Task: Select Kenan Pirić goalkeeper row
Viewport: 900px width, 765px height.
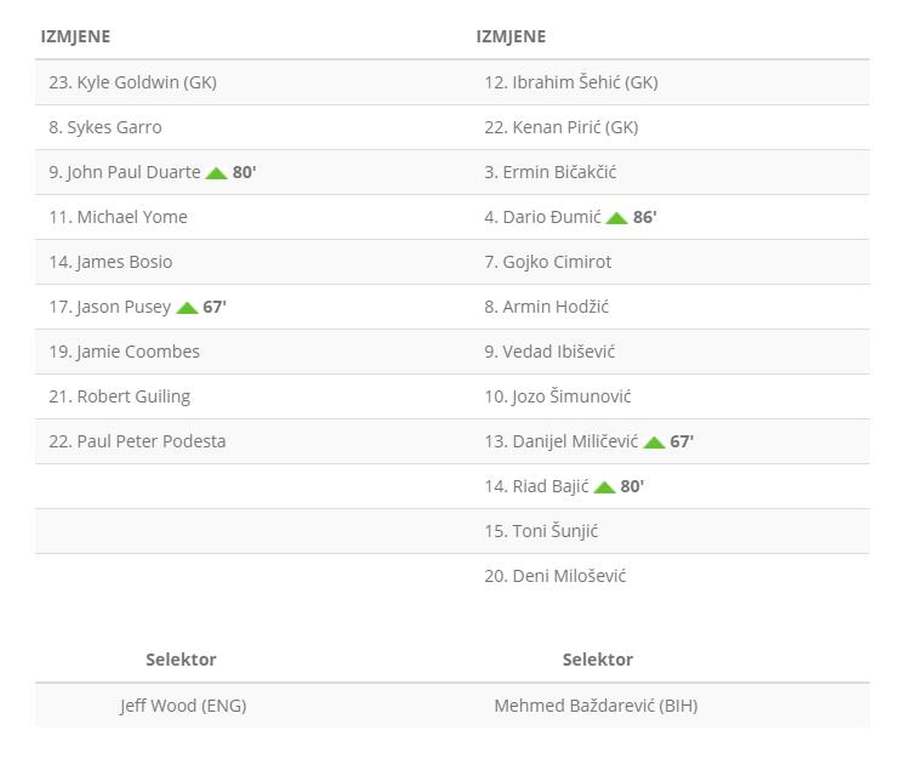Action: (x=561, y=127)
